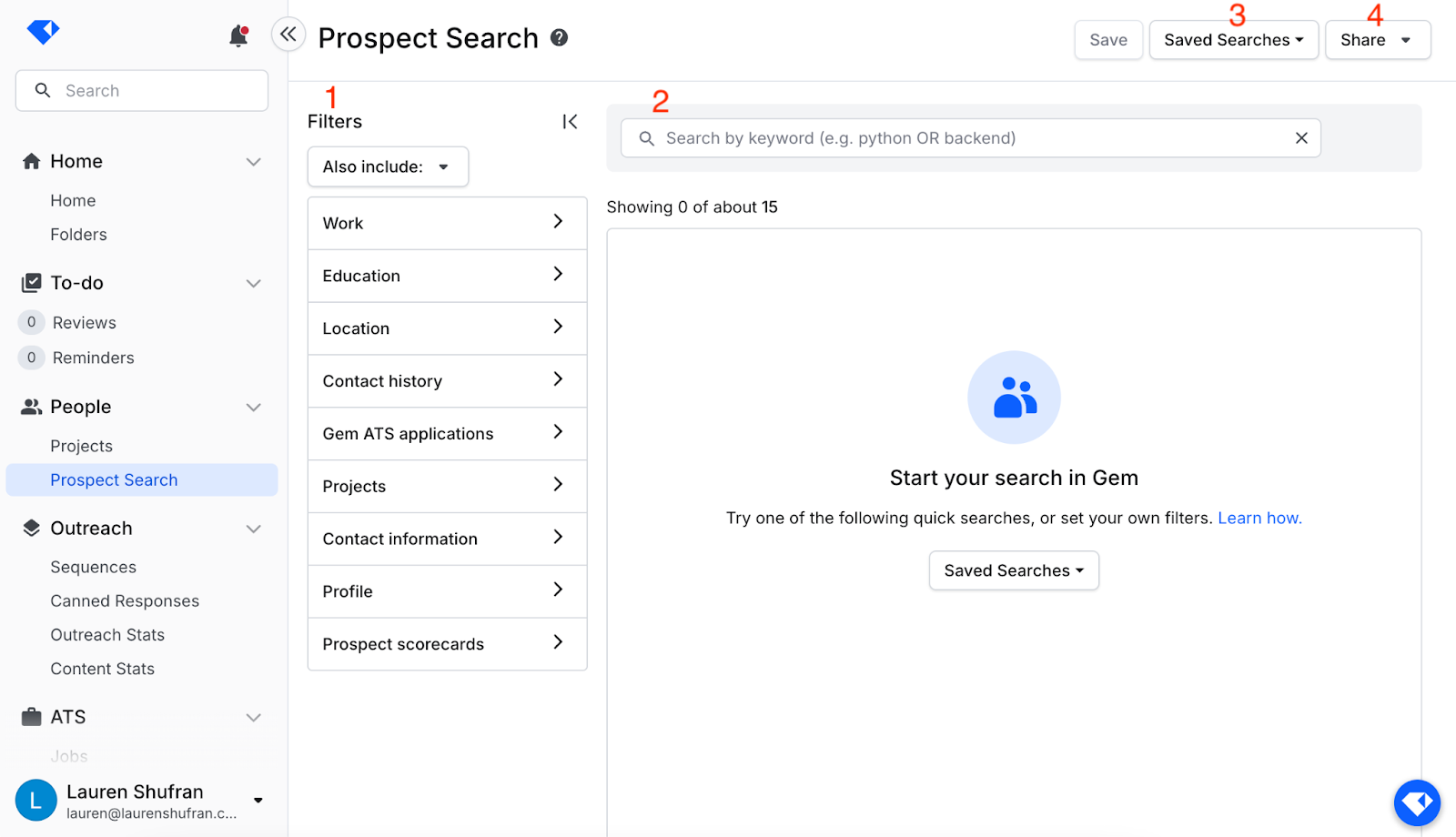Screen dimensions: 1456x837
Task: Expand the Contact history filter
Action: click(447, 381)
